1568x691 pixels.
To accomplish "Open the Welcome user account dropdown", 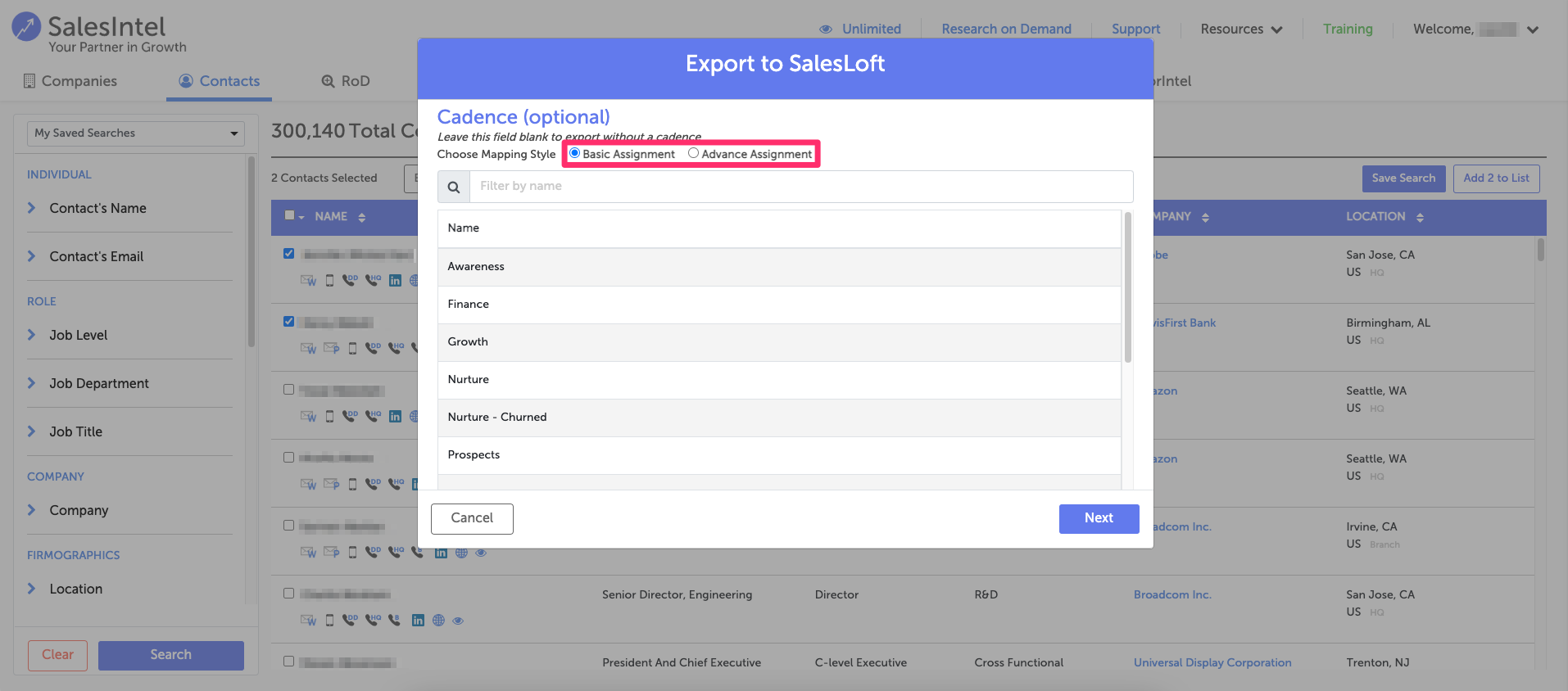I will [x=1475, y=29].
